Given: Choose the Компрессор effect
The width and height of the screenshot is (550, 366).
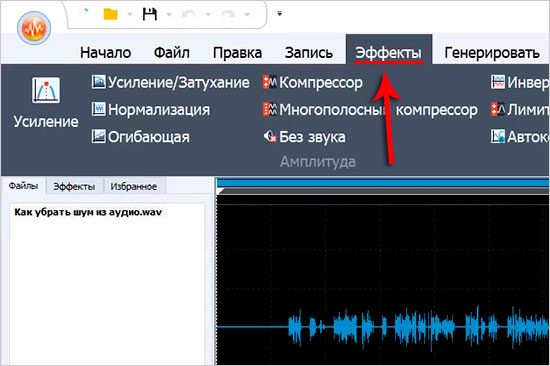Looking at the screenshot, I should tap(313, 83).
